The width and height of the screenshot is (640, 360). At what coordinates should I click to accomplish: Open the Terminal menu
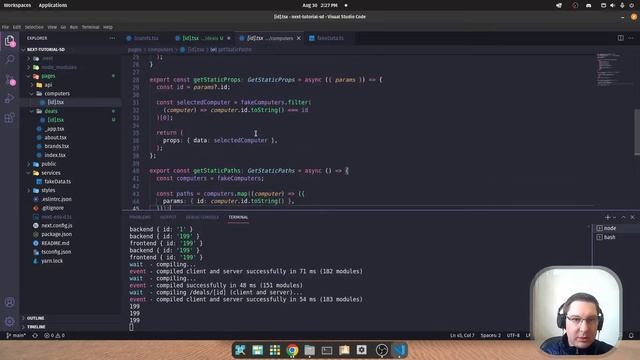coord(90,27)
